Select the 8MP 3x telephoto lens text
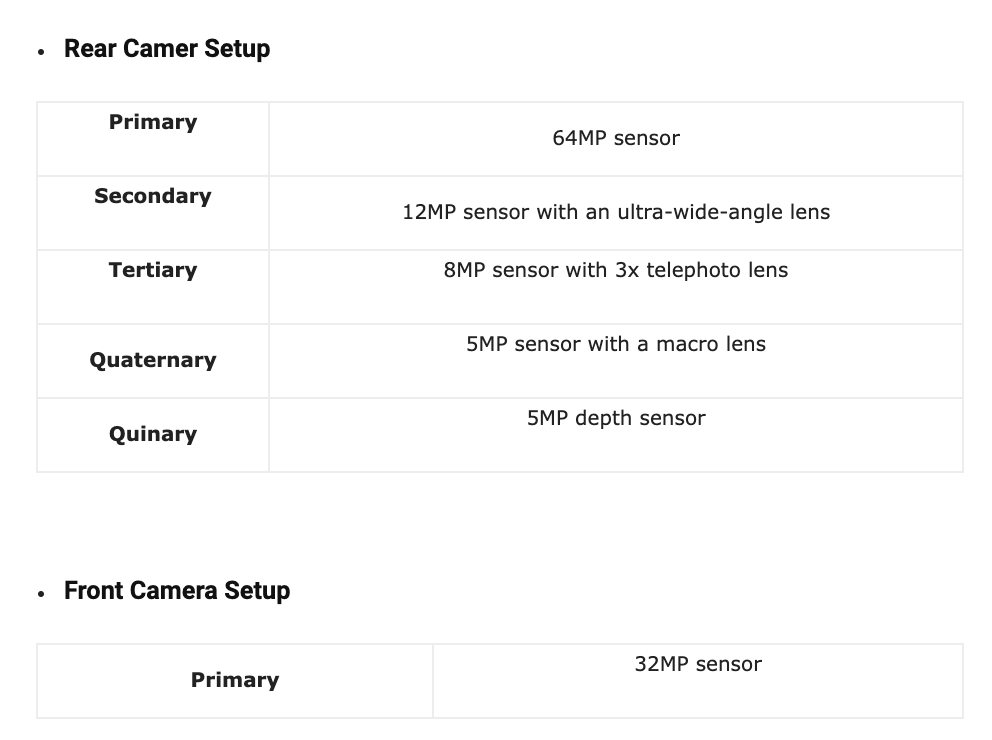992x740 pixels. click(x=616, y=270)
